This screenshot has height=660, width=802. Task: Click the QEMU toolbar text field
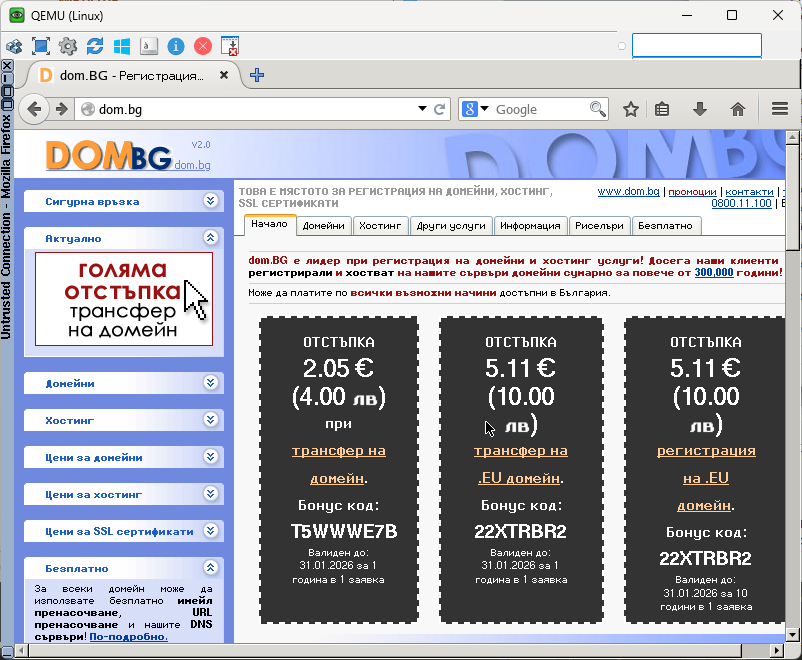[x=697, y=45]
